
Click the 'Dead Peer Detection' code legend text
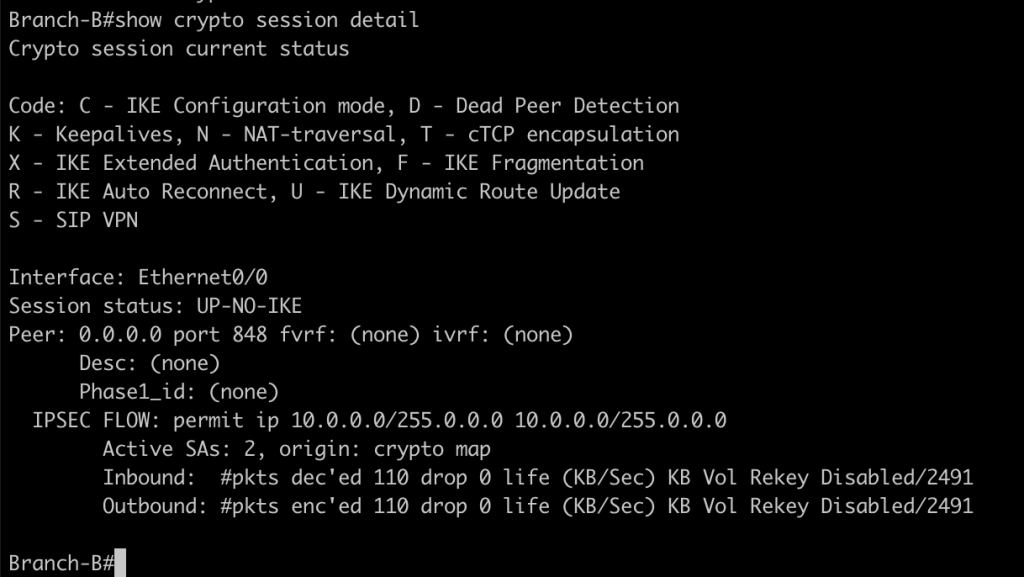click(567, 105)
